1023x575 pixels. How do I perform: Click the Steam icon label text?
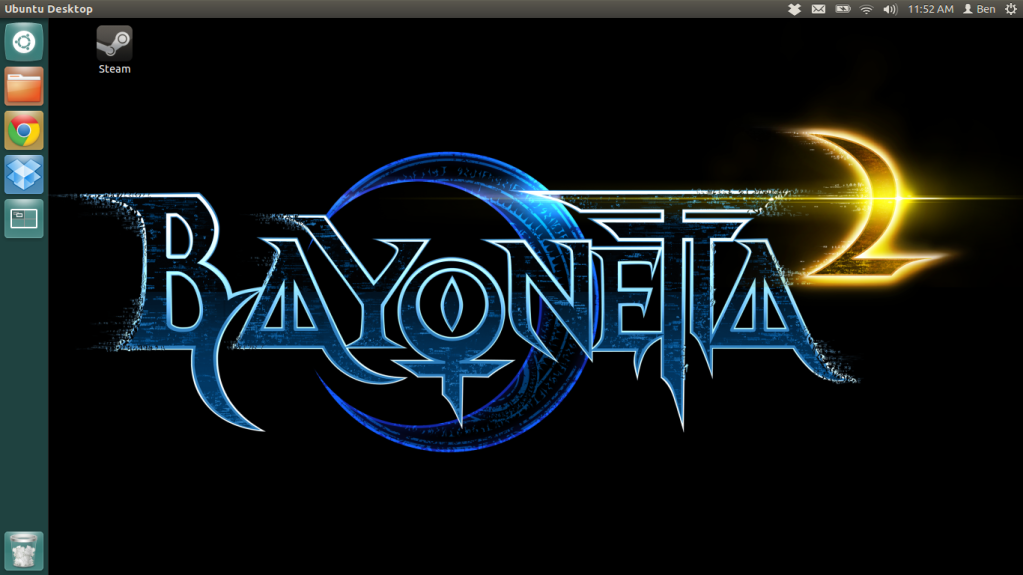pyautogui.click(x=114, y=69)
